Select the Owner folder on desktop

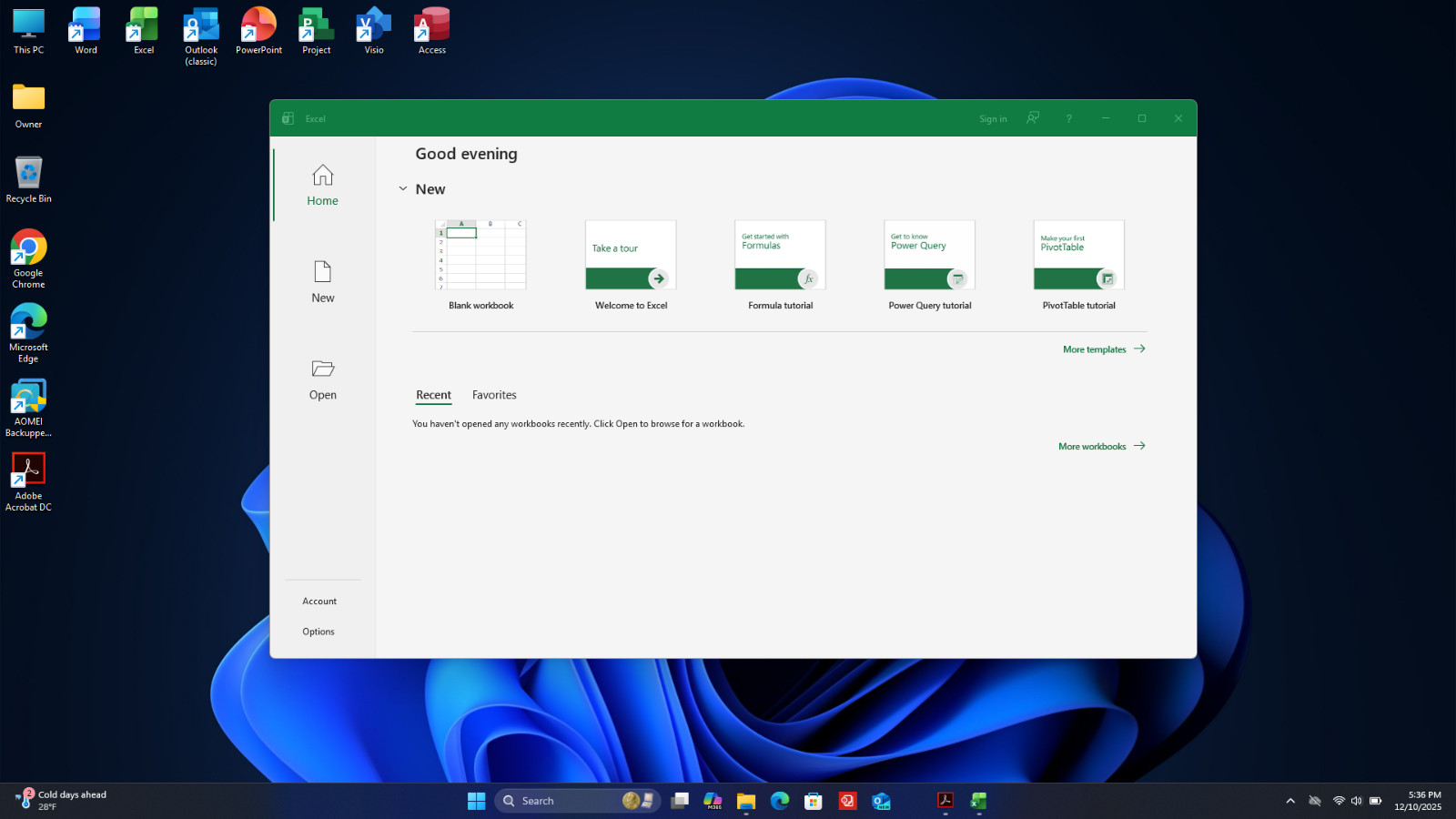point(28,106)
